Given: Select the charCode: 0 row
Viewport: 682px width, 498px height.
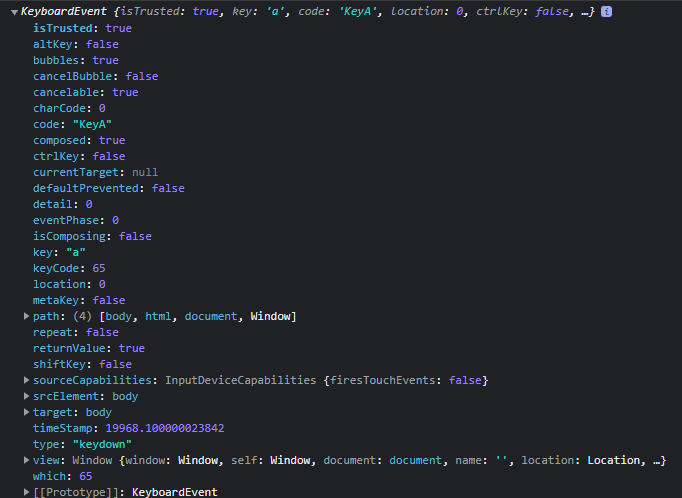Looking at the screenshot, I should click(69, 108).
